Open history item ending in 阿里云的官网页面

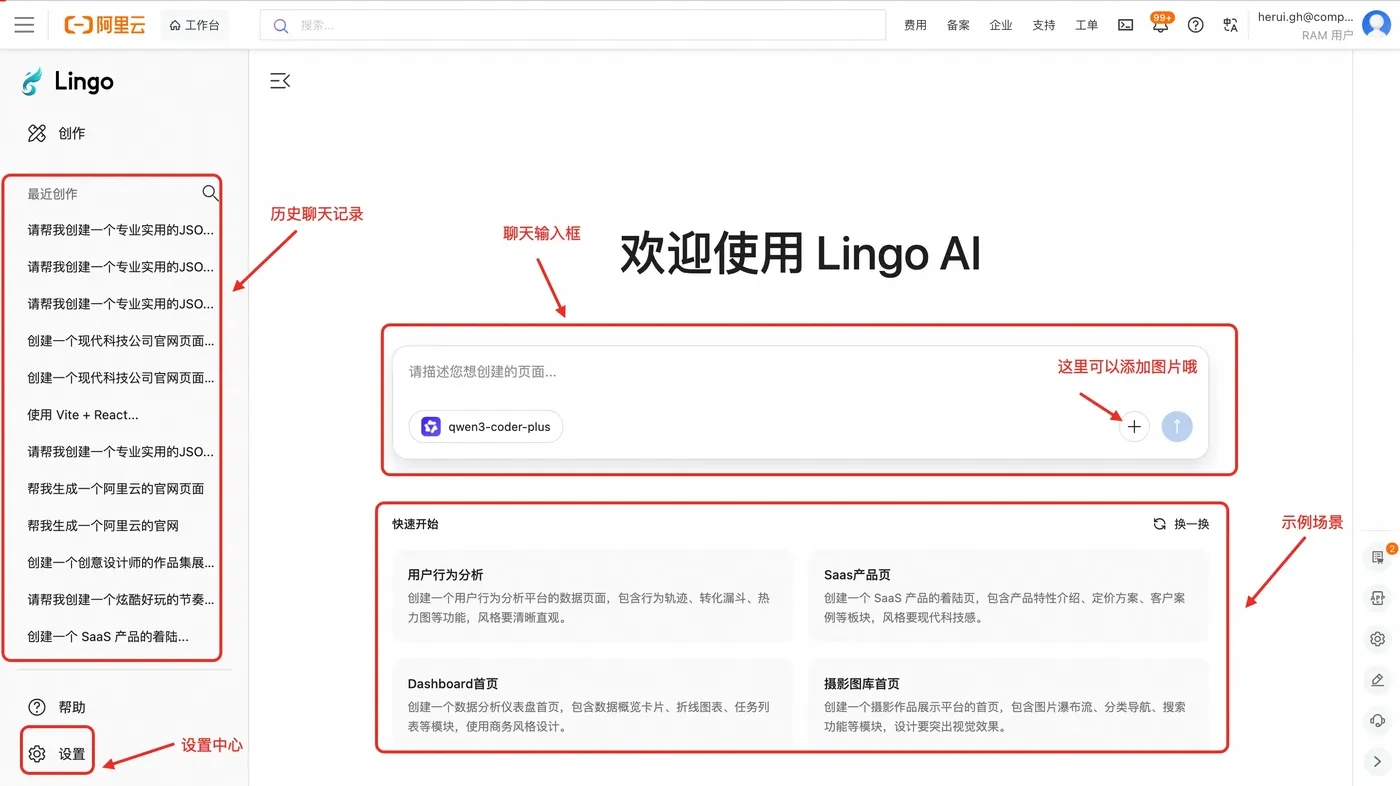(116, 488)
